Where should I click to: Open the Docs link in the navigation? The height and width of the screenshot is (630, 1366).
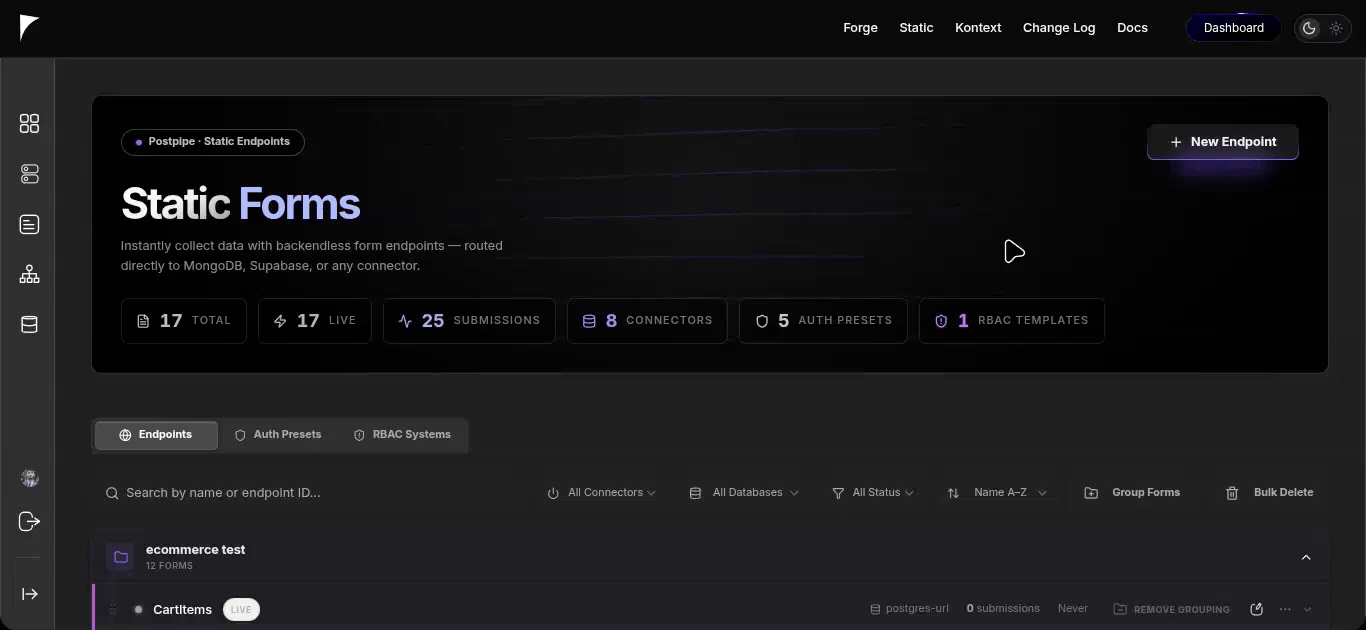[x=1132, y=28]
